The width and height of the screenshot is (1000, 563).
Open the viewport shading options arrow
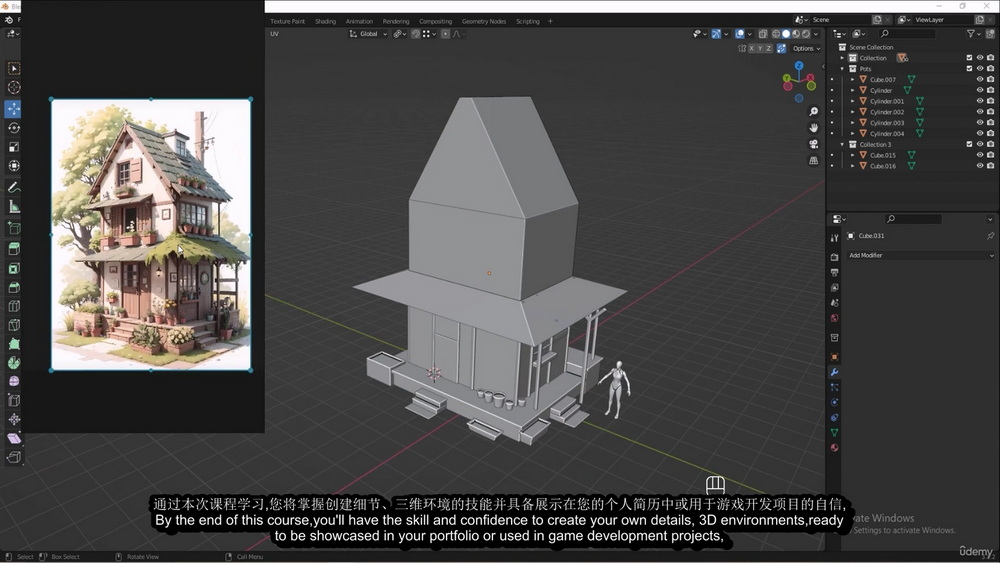pyautogui.click(x=816, y=34)
